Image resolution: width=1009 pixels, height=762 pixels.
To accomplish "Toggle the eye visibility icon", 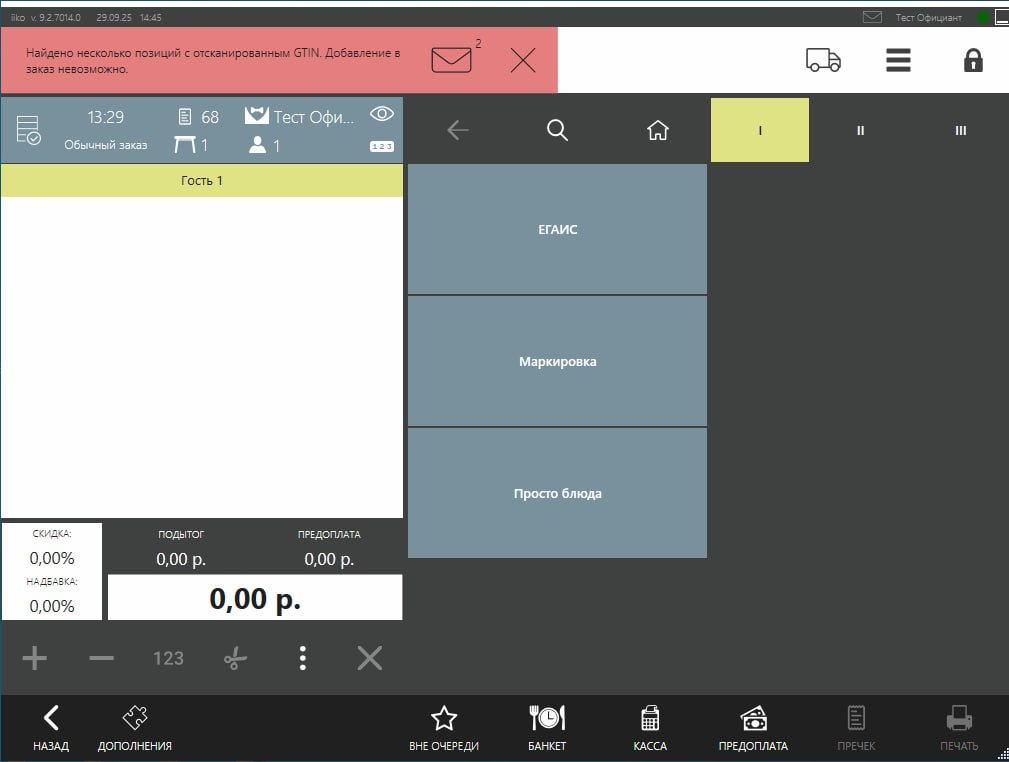I will coord(381,114).
